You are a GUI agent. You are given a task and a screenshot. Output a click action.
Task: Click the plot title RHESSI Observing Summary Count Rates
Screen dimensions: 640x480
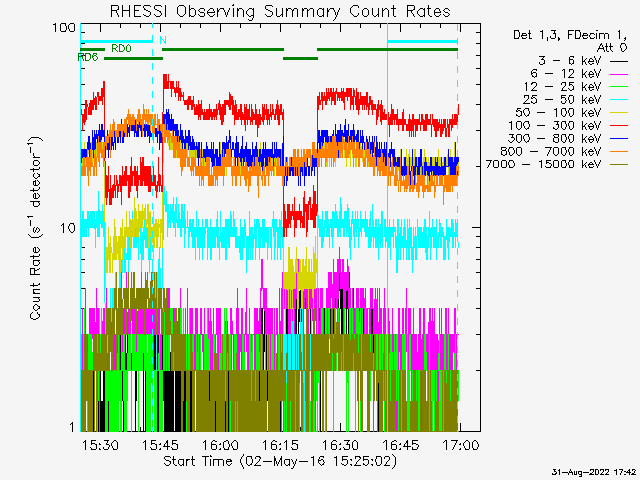coord(280,11)
